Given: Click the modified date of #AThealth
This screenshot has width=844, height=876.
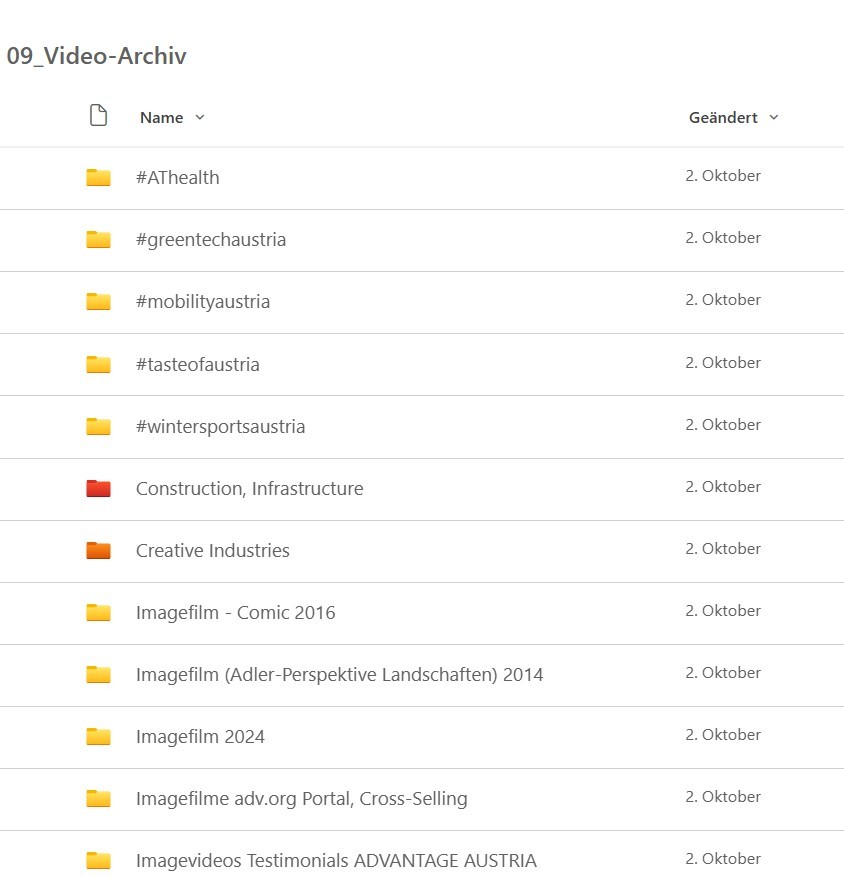Looking at the screenshot, I should tap(723, 176).
